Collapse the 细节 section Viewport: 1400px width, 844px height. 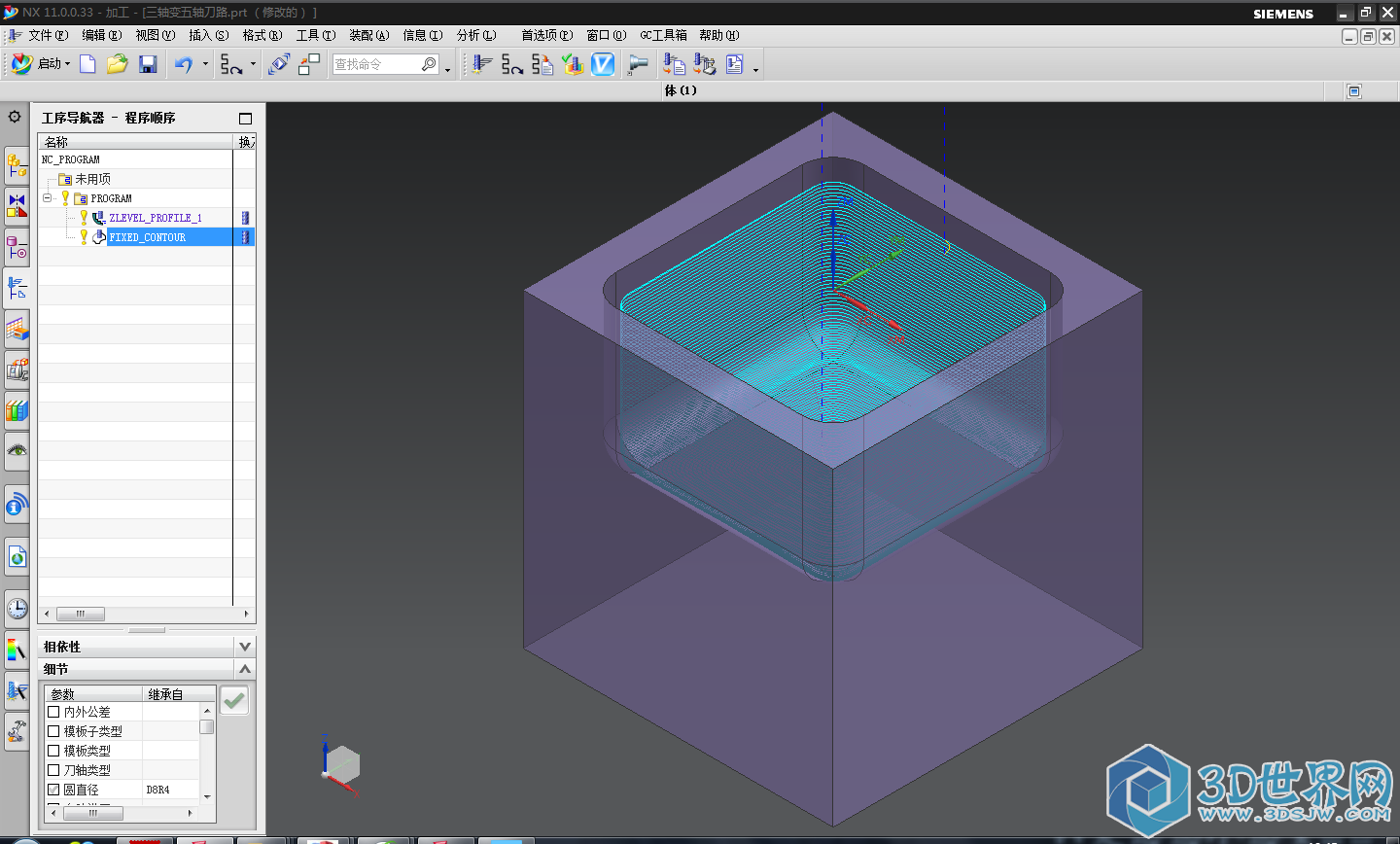245,669
